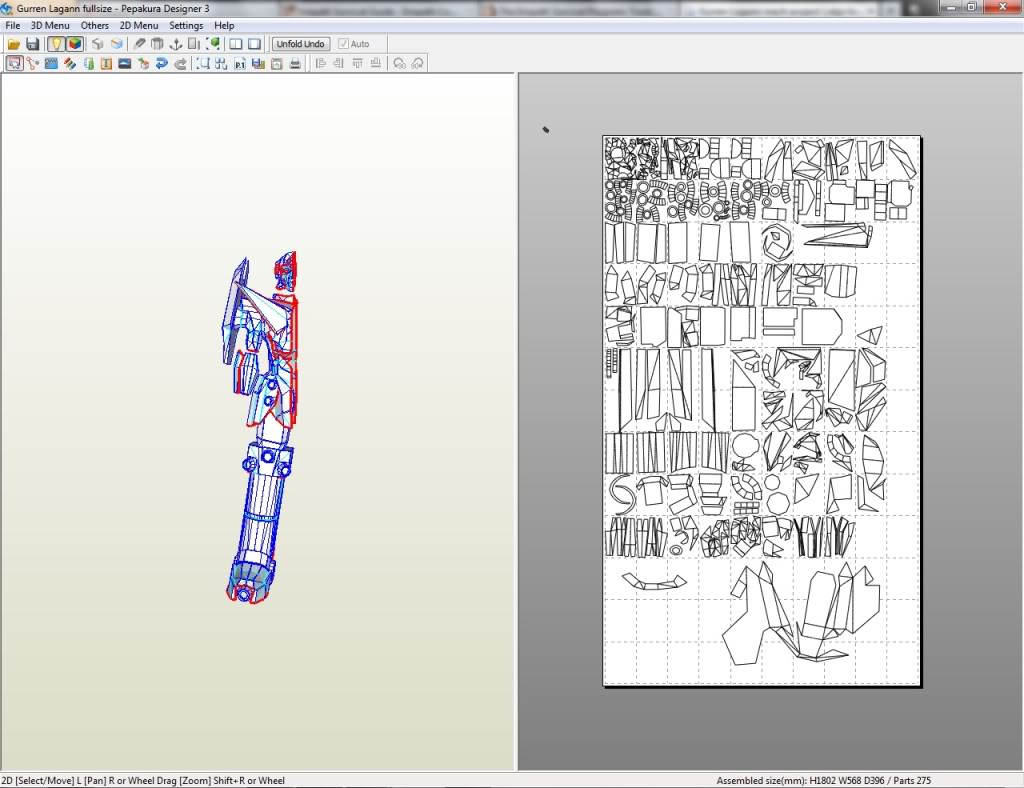Open the Others menu
The width and height of the screenshot is (1024, 788).
pyautogui.click(x=95, y=25)
